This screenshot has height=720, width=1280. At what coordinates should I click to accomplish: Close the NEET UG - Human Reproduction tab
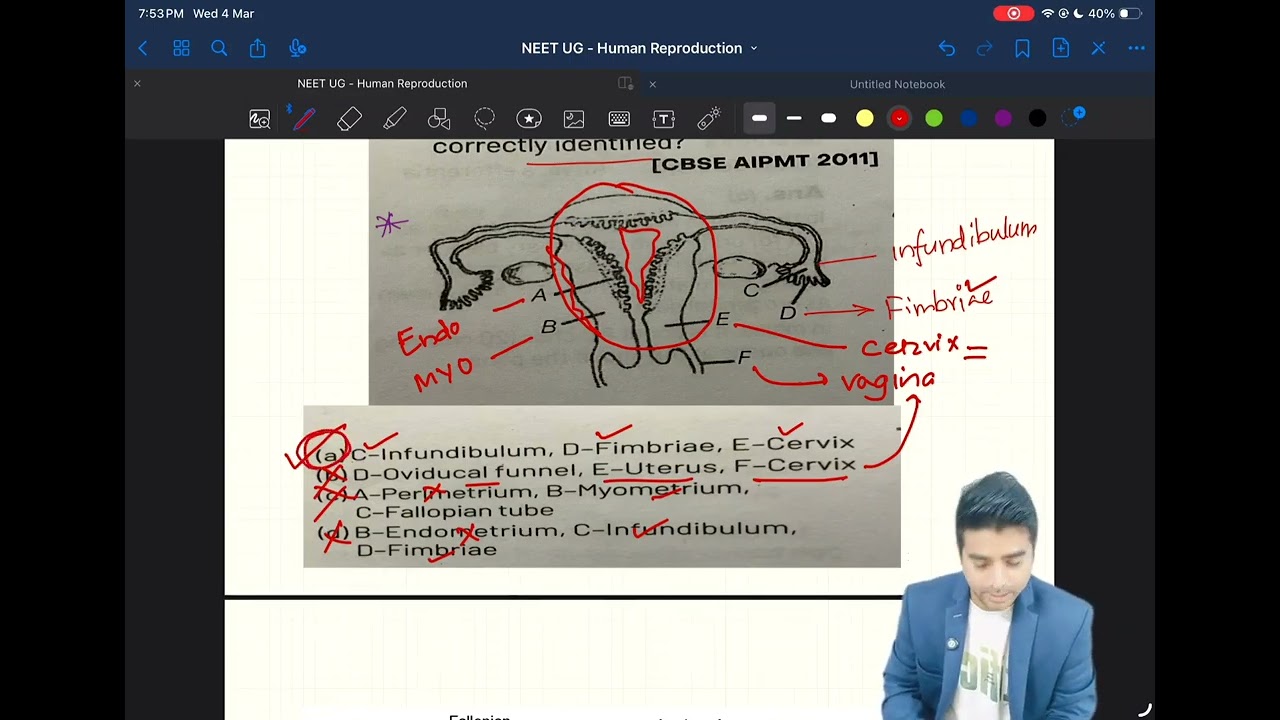tap(137, 84)
